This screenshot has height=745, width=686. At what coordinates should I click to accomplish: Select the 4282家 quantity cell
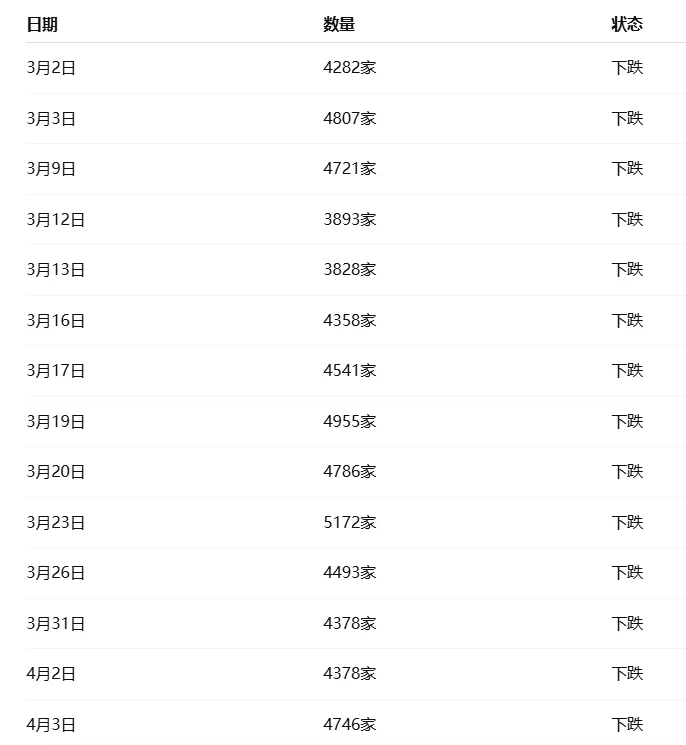(349, 68)
